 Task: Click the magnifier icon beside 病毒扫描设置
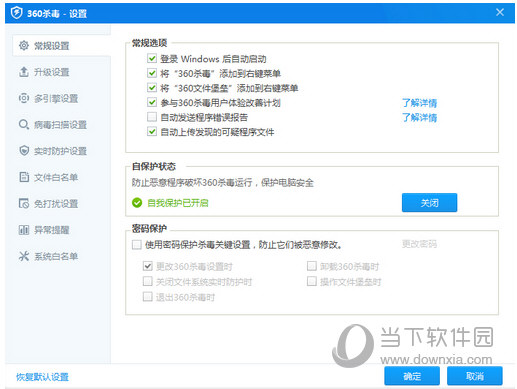pyautogui.click(x=24, y=124)
